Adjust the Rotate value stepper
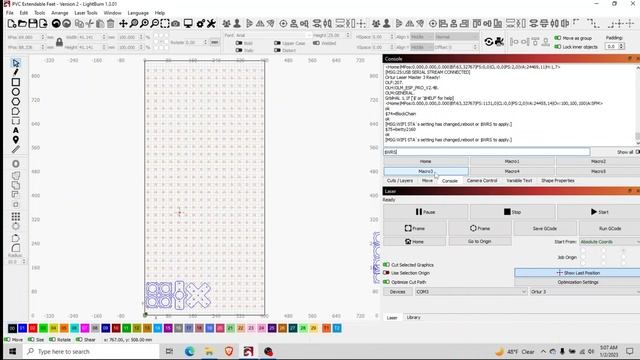Image resolution: width=640 pixels, height=360 pixels. 206,42
